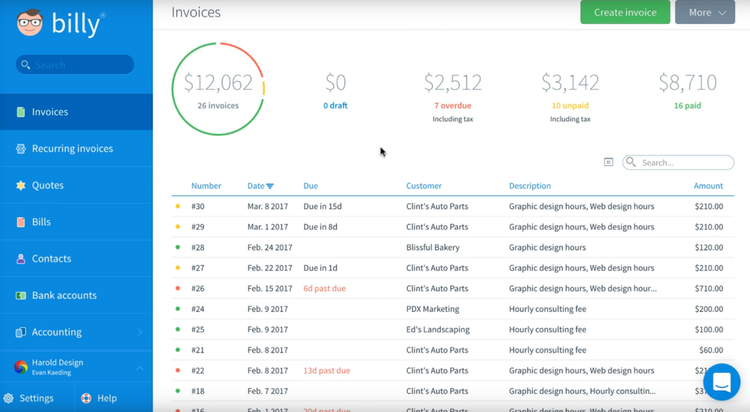
Task: Open invoice #21 row
Action: coord(452,350)
